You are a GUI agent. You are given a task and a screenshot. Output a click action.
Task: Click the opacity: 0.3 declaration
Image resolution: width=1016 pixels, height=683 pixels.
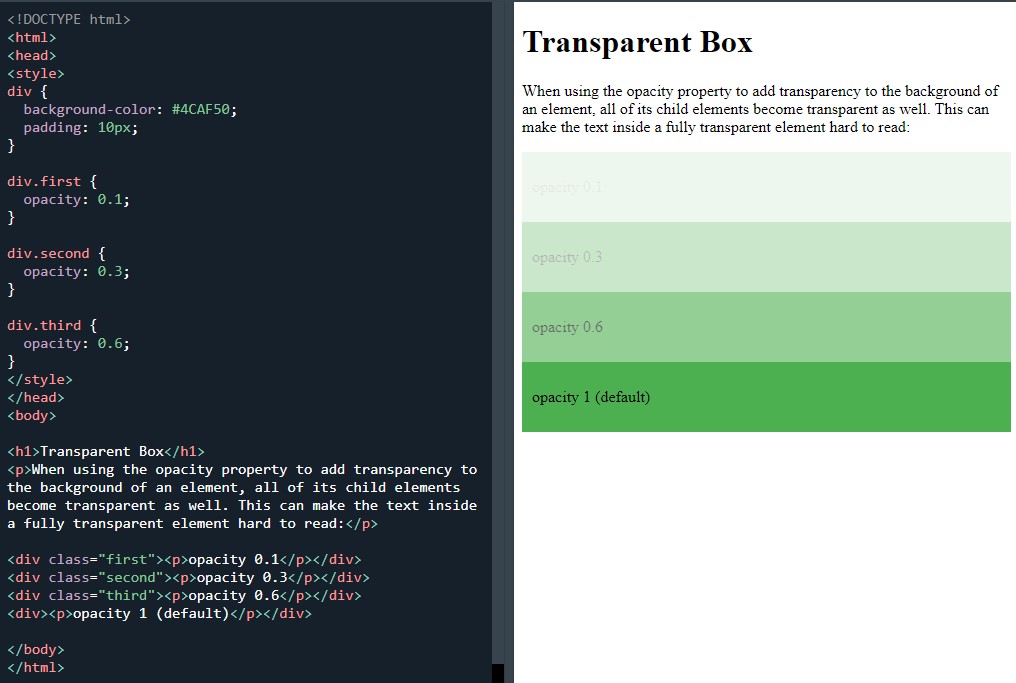pos(72,271)
